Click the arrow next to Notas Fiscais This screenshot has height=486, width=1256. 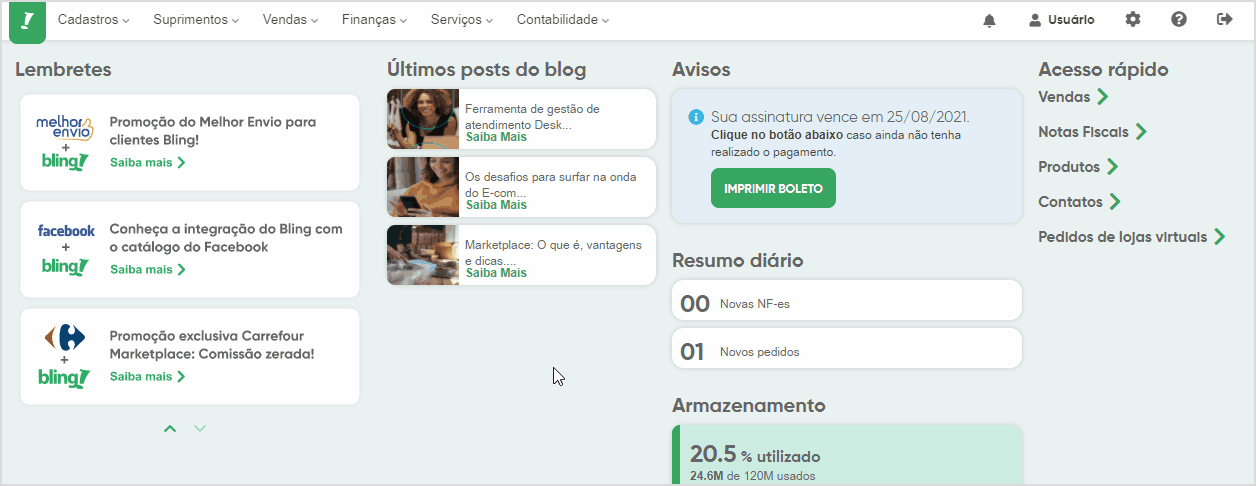1141,132
